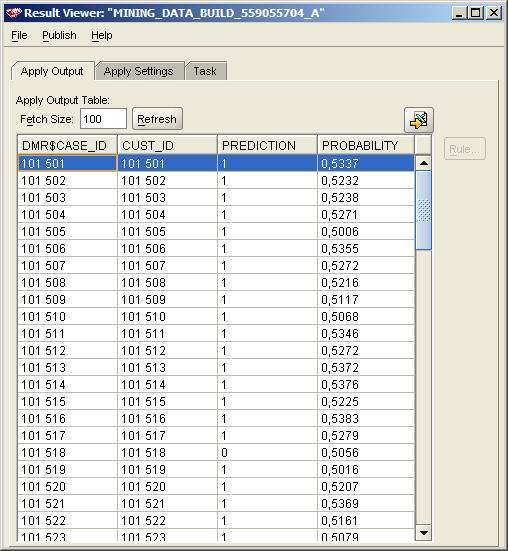
Task: Click the CUST_ID column header
Action: click(168, 145)
